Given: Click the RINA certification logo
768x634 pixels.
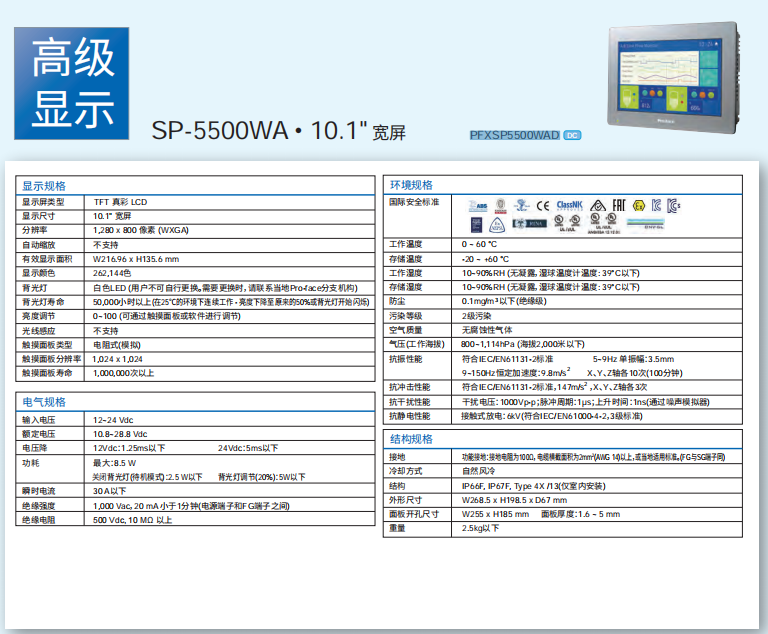Looking at the screenshot, I should pos(529,223).
